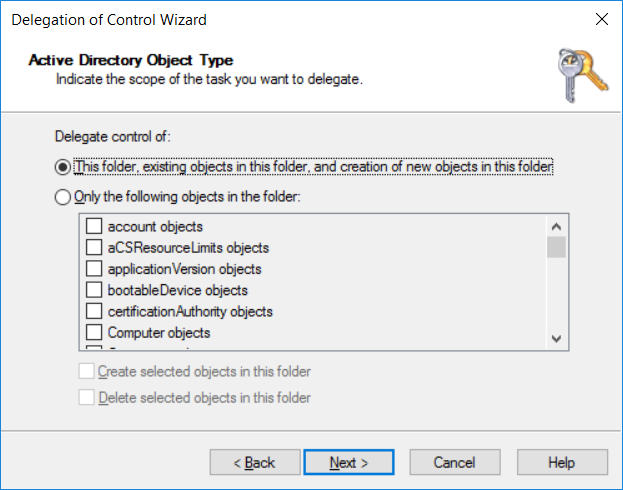Viewport: 623px width, 490px height.
Task: Click the object list scrollbar thumb
Action: coord(556,247)
